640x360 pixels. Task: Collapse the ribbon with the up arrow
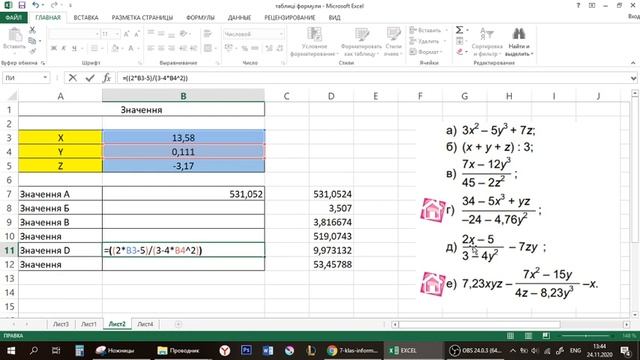(633, 63)
